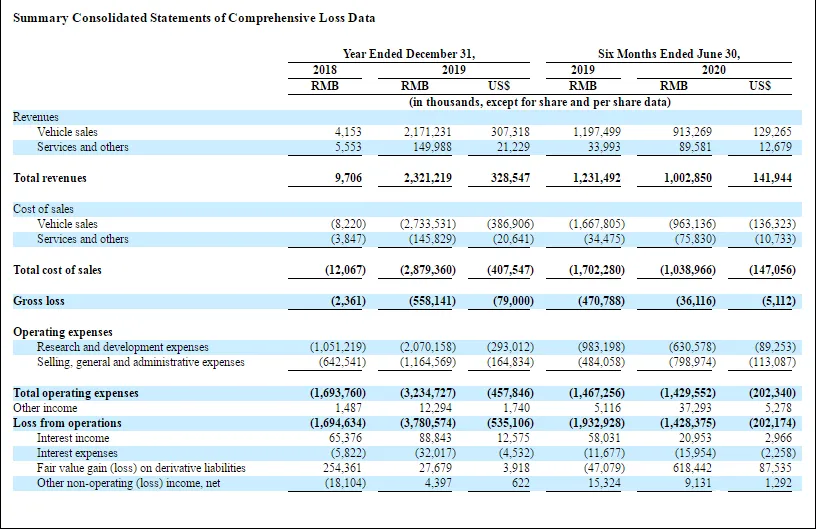Screen dimensions: 817x530
Task: Click the 307,318 vehicle sales value
Action: 510,132
